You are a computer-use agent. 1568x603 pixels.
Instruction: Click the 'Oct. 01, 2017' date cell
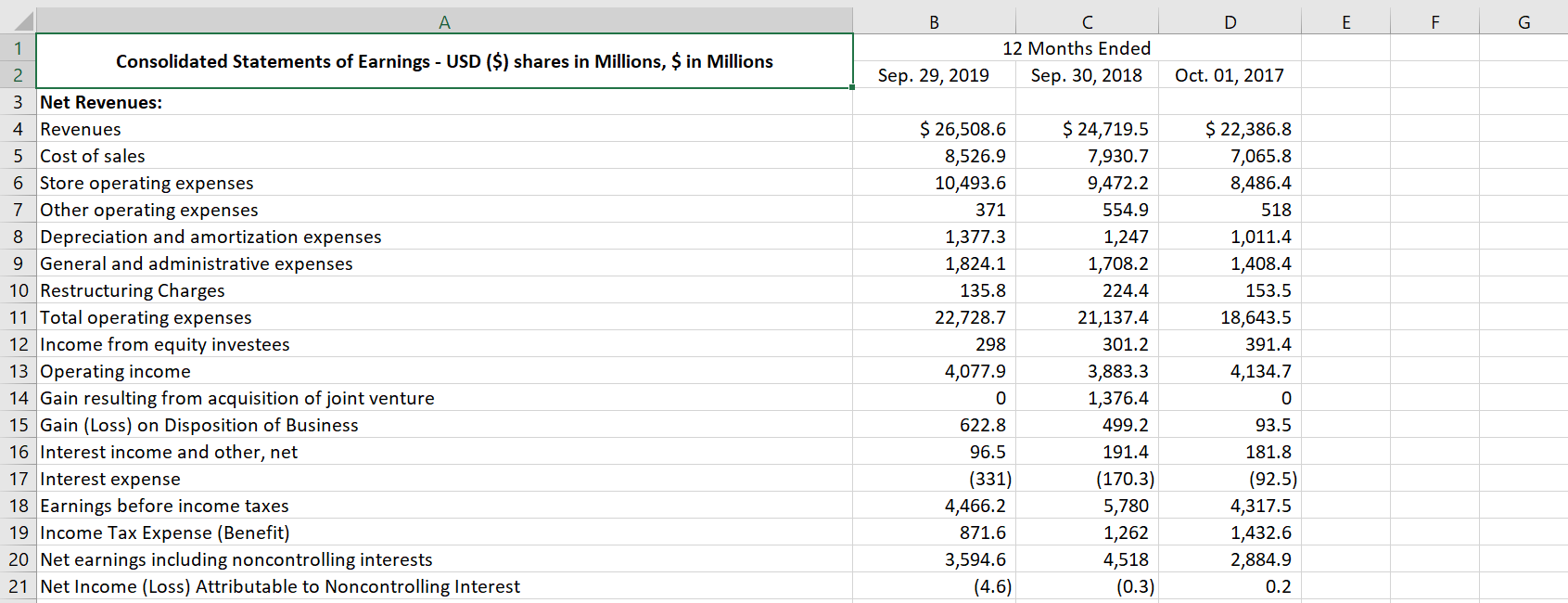(1230, 75)
